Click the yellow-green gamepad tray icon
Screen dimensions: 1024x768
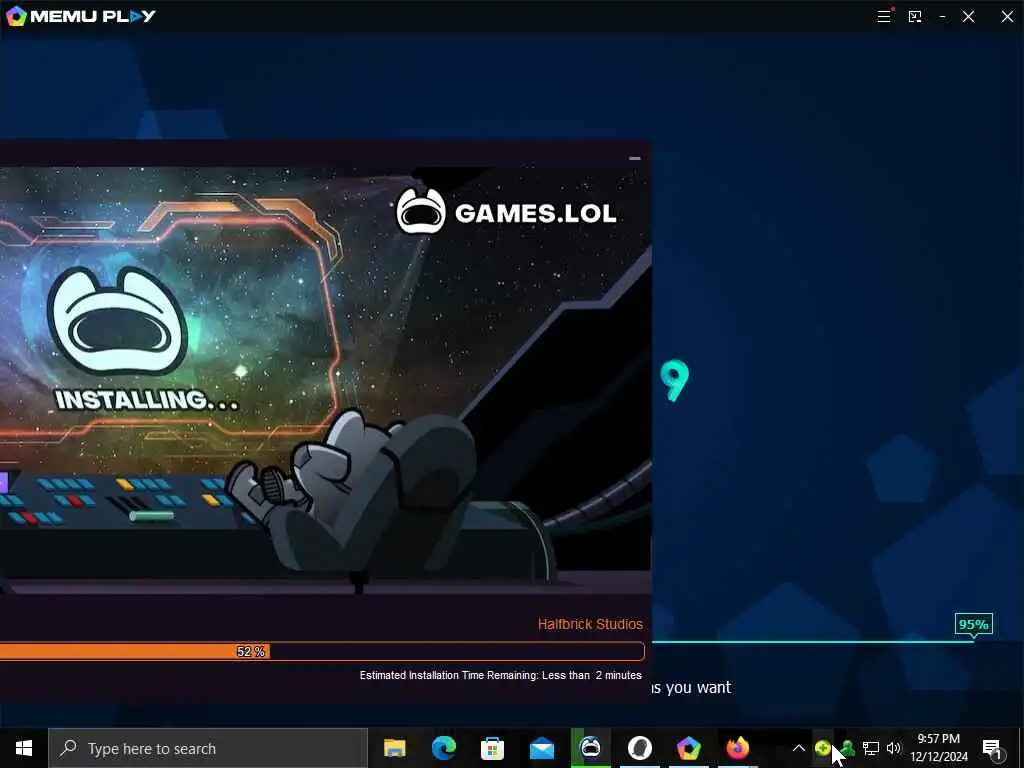click(x=822, y=748)
